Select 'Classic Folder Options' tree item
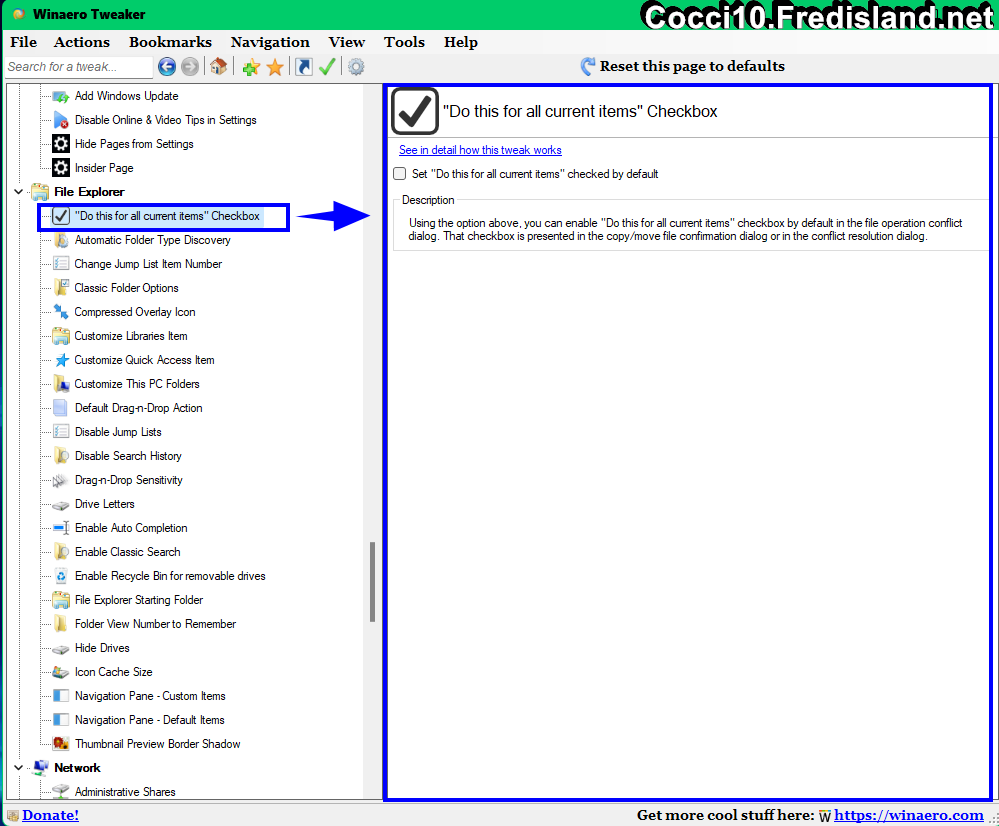Image resolution: width=999 pixels, height=826 pixels. click(x=126, y=288)
